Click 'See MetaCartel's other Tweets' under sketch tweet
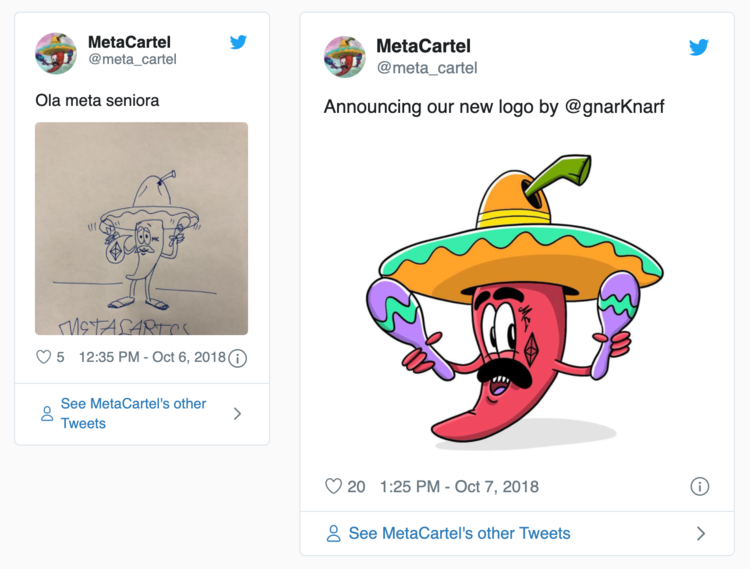 coord(133,414)
